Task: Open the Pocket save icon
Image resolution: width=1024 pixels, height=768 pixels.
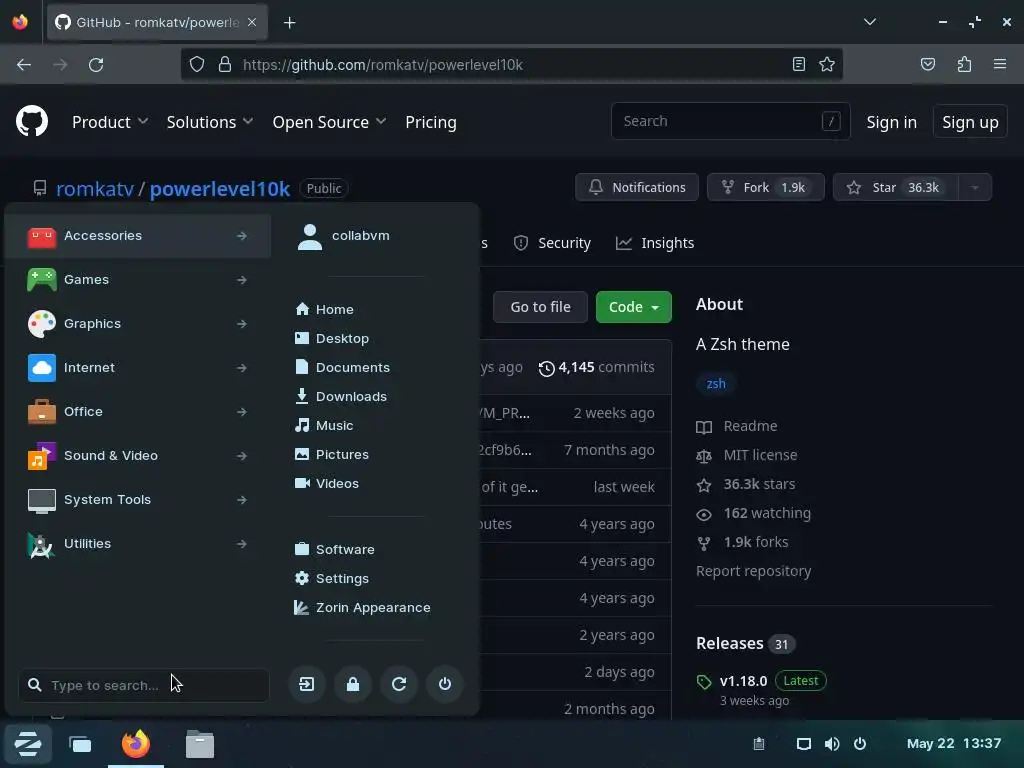Action: tap(927, 64)
